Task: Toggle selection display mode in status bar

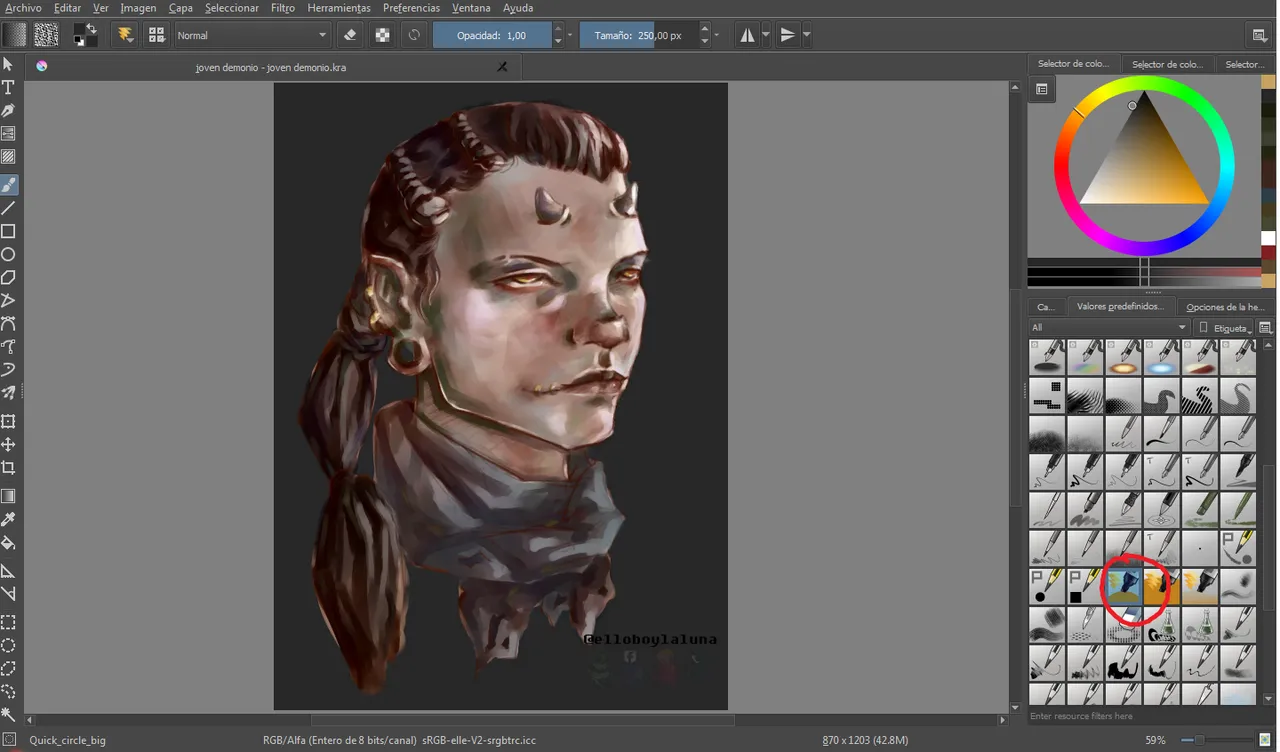Action: coord(9,740)
